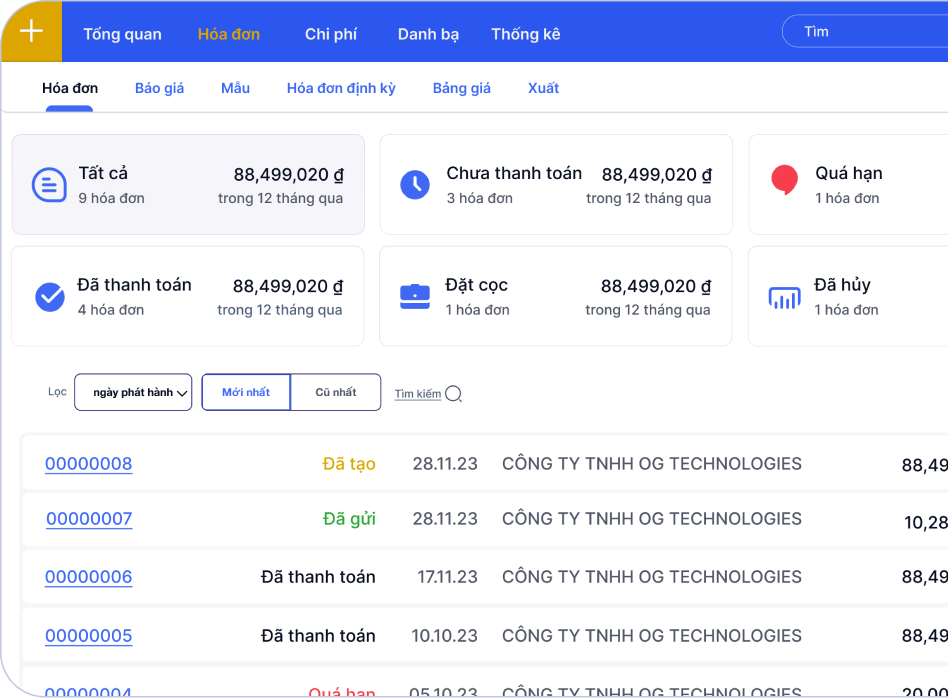The height and width of the screenshot is (698, 948).
Task: Open the Tổng quan menu
Action: coord(122,34)
